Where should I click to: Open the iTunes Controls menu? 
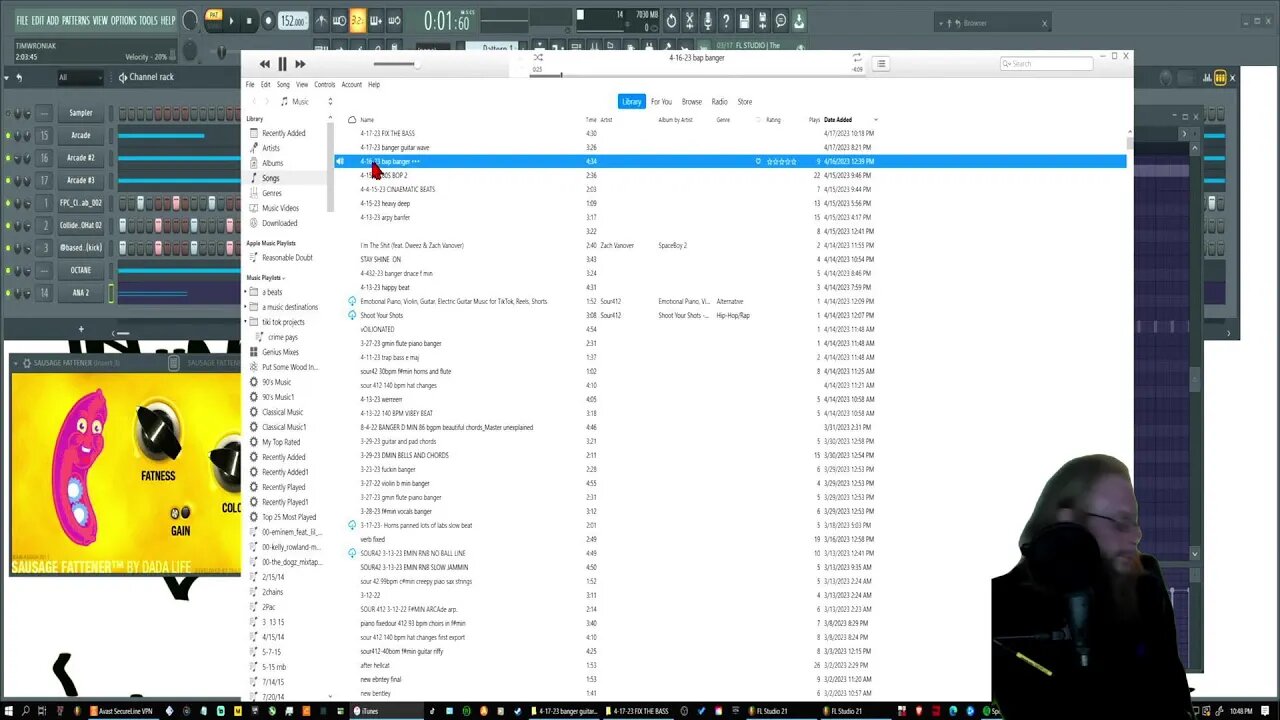click(324, 85)
